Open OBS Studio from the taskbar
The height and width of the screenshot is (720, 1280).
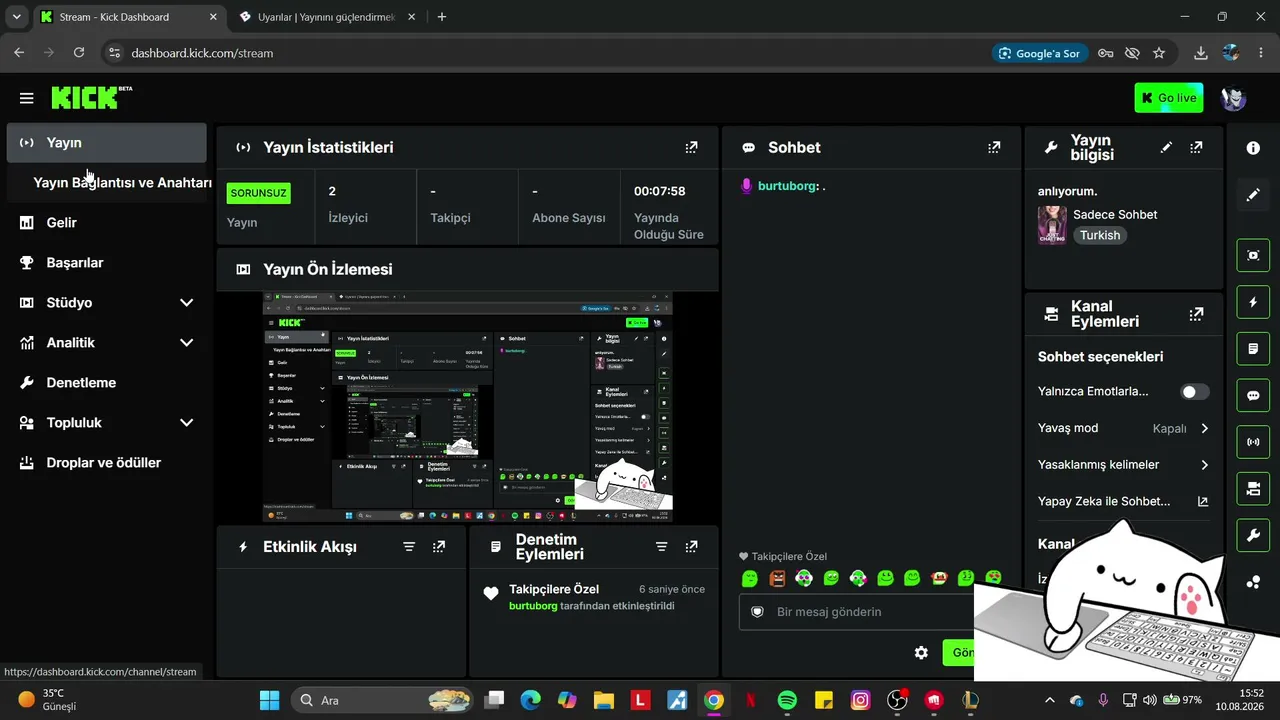(x=897, y=700)
